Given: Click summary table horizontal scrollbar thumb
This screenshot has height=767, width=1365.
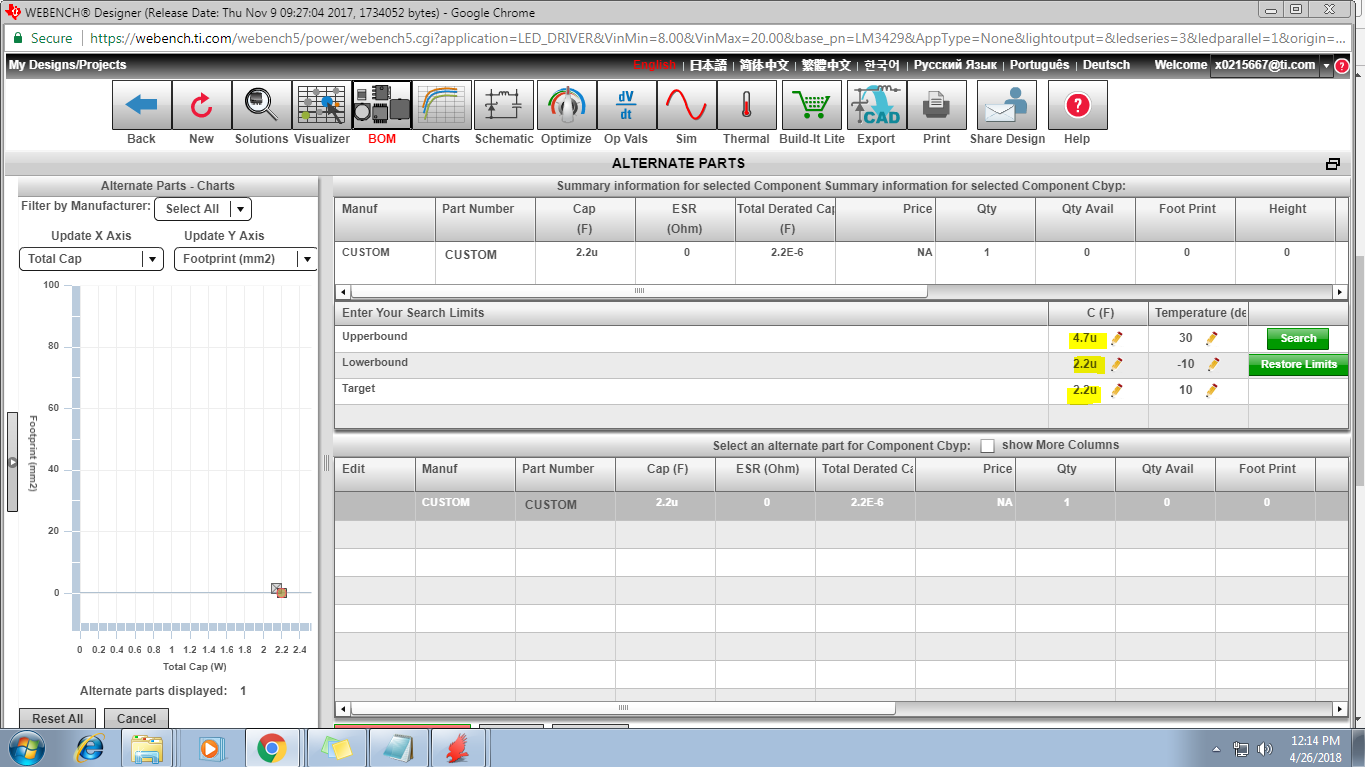Looking at the screenshot, I should tap(639, 291).
